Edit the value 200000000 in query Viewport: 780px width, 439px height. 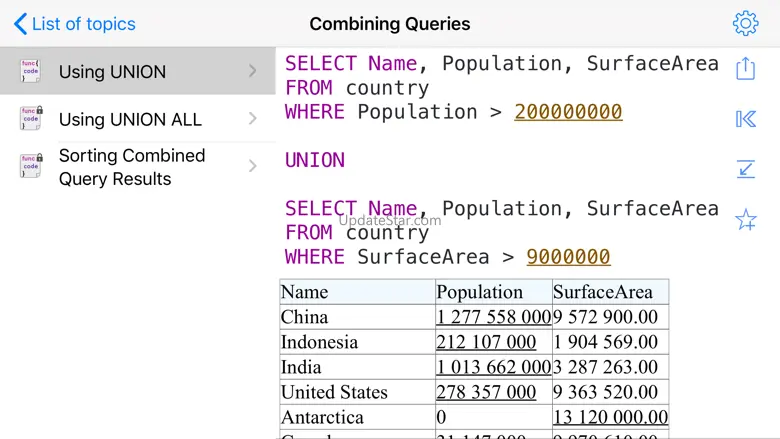pos(568,112)
